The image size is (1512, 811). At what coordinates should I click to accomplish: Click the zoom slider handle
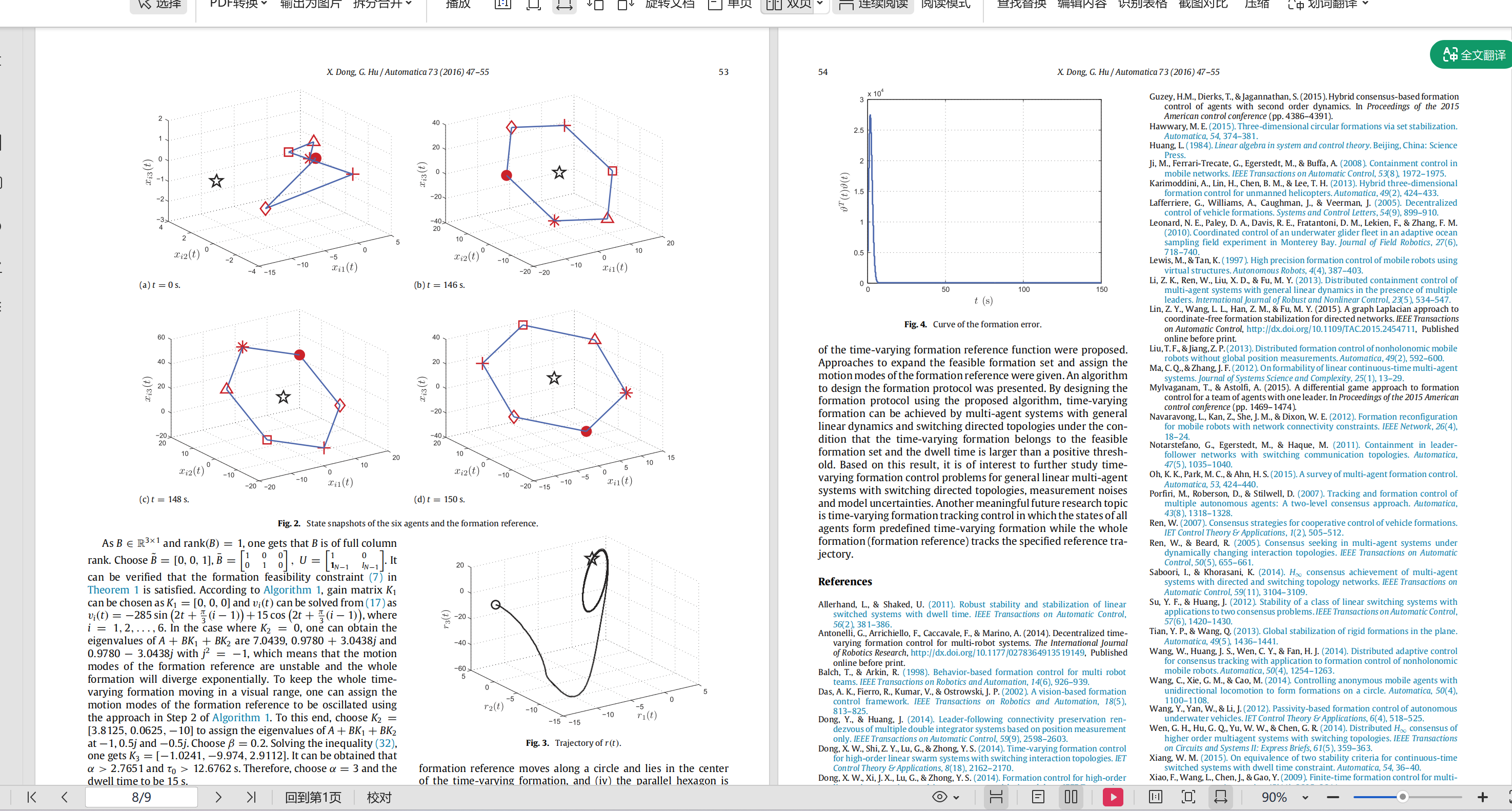point(1402,797)
